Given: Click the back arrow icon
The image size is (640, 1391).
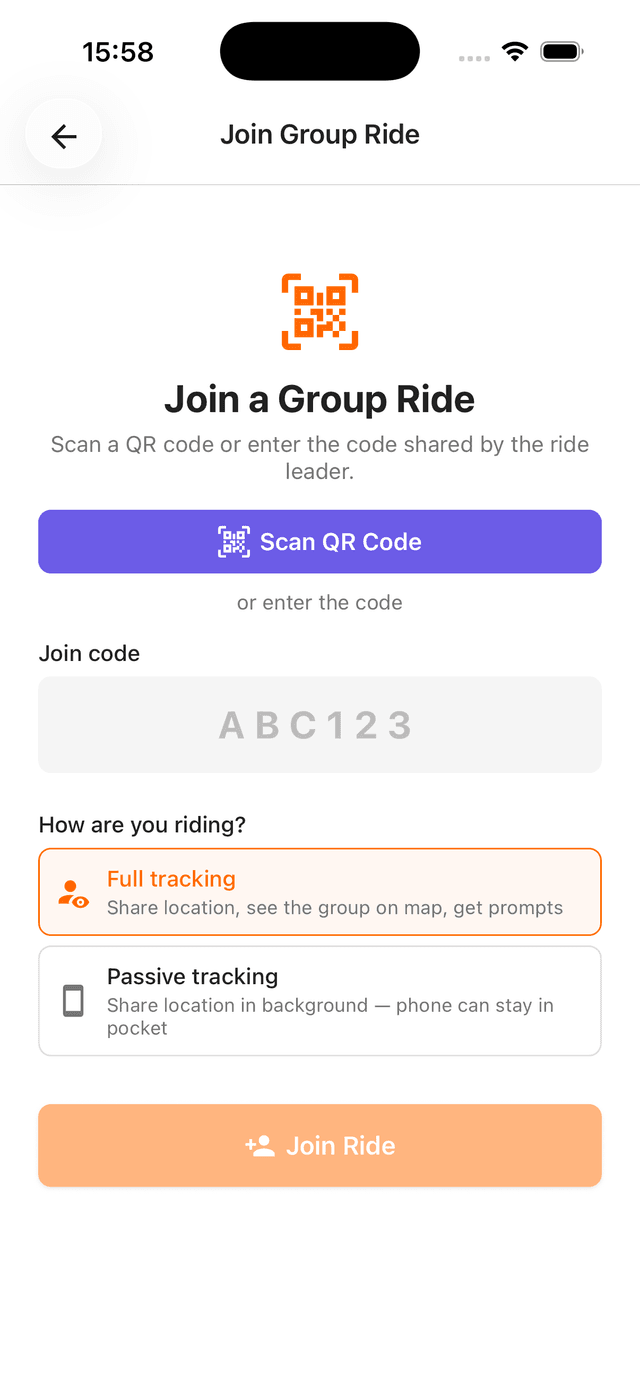Looking at the screenshot, I should tap(63, 135).
